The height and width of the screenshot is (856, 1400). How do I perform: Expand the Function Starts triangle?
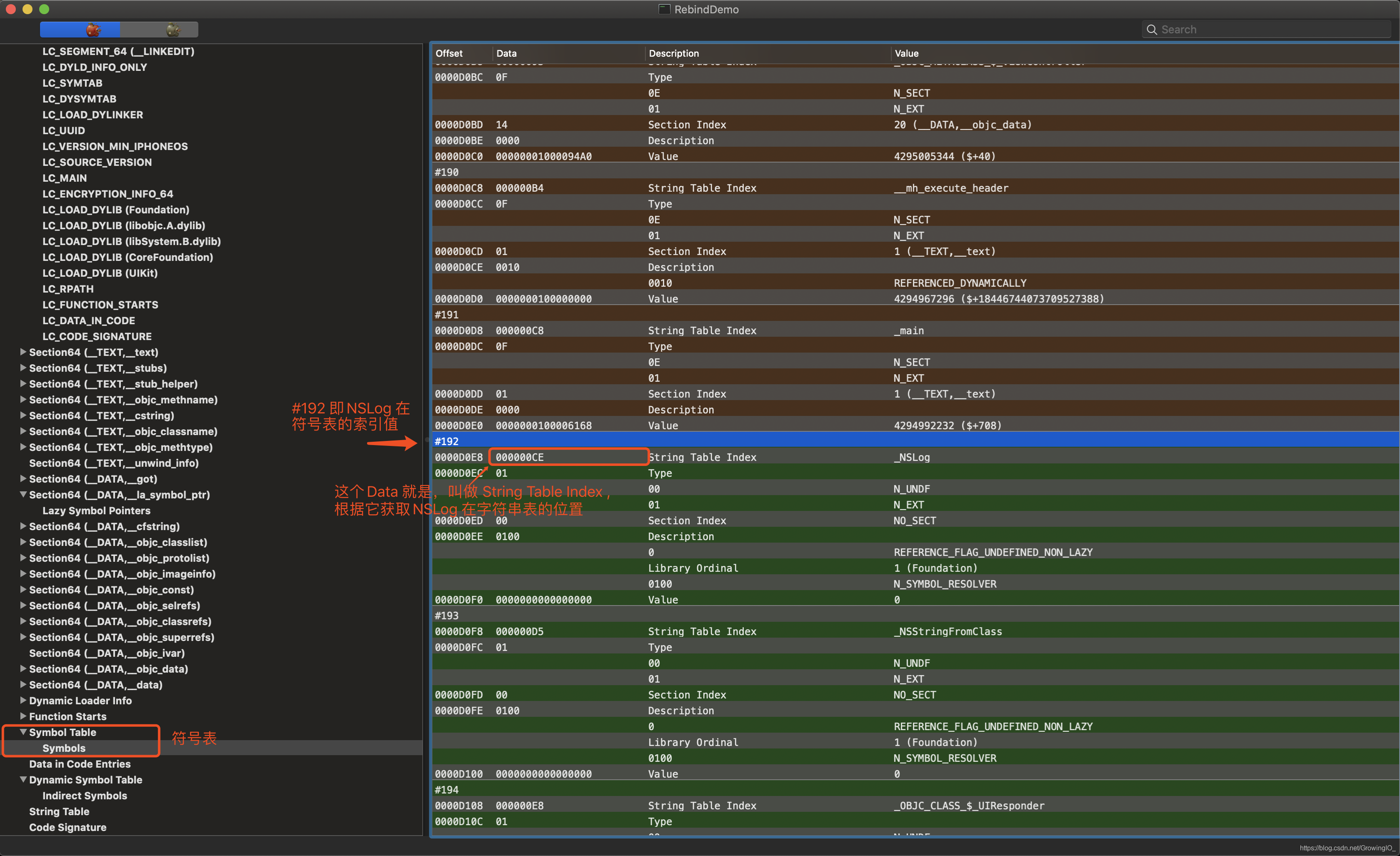click(x=23, y=716)
